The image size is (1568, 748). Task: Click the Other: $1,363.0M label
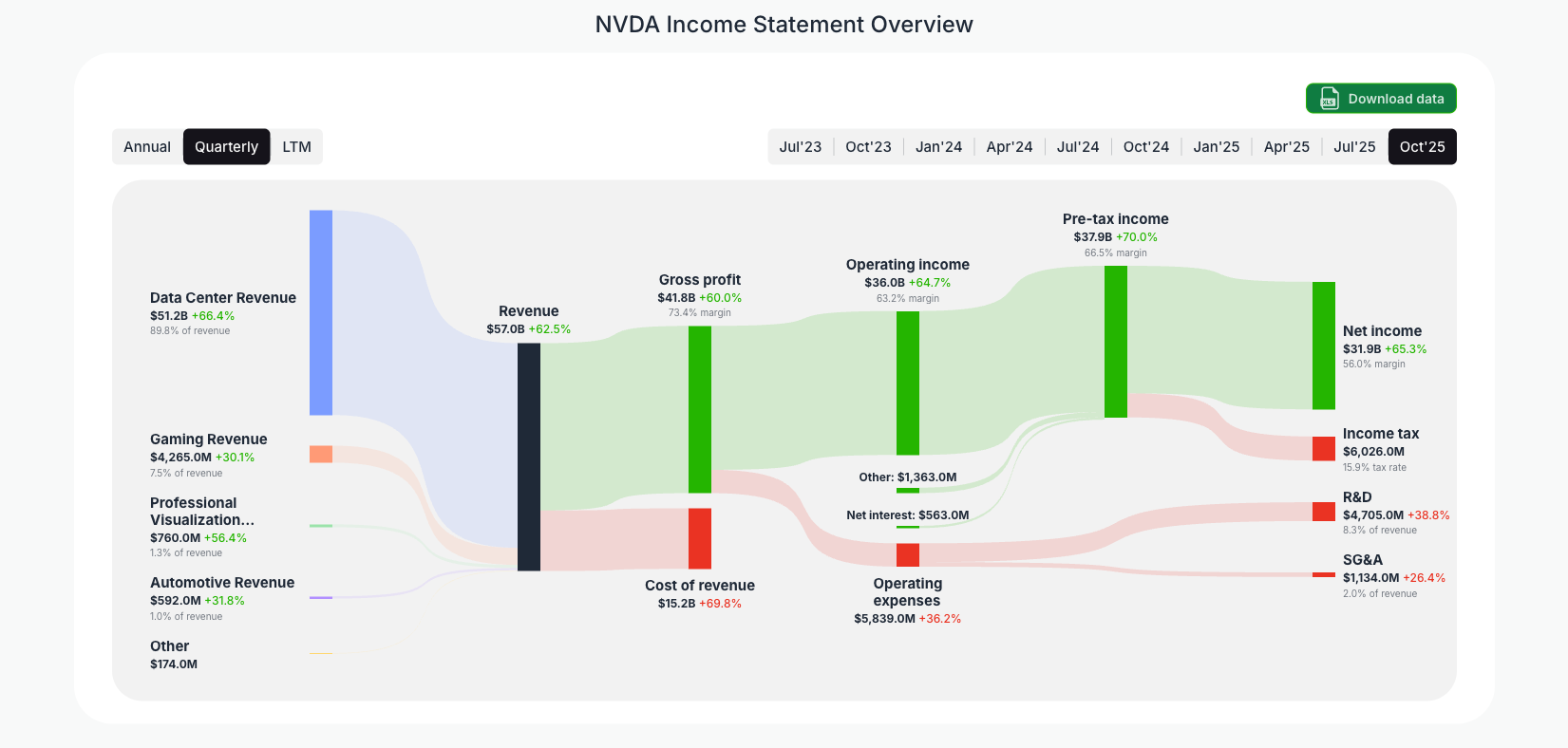pyautogui.click(x=908, y=477)
